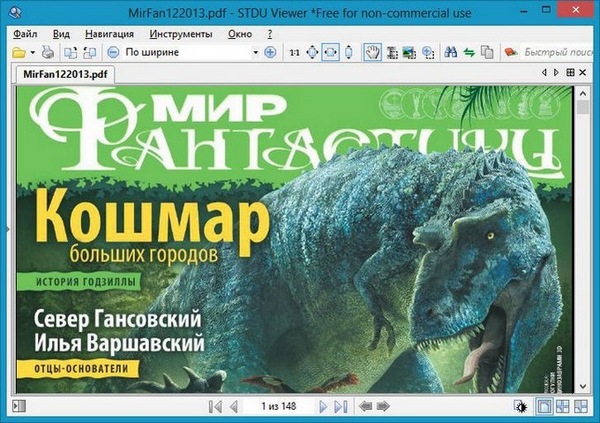Click the vertical scrollbar up arrow
Image resolution: width=600 pixels, height=423 pixels.
click(582, 93)
